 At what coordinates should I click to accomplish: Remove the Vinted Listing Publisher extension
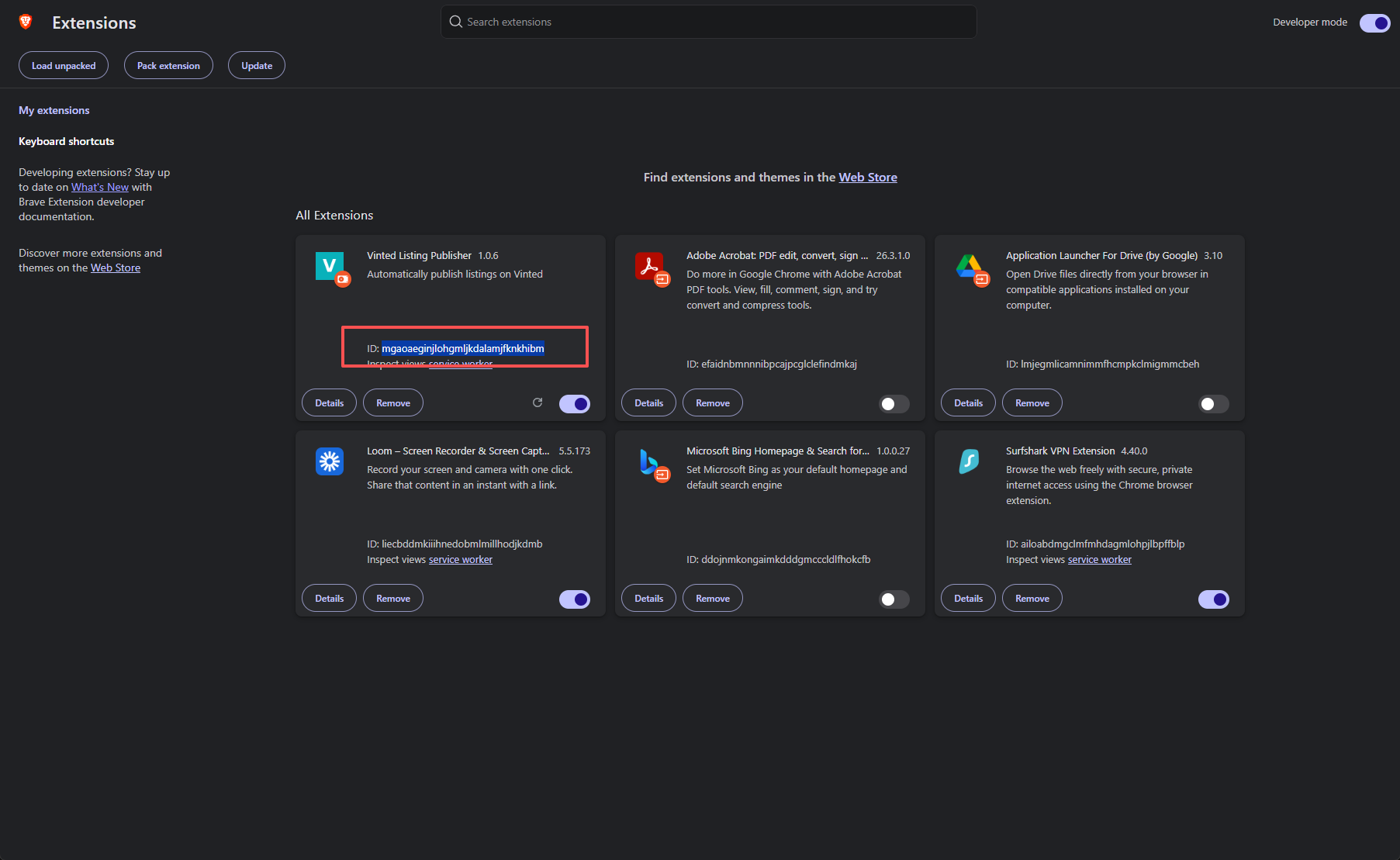click(x=393, y=402)
